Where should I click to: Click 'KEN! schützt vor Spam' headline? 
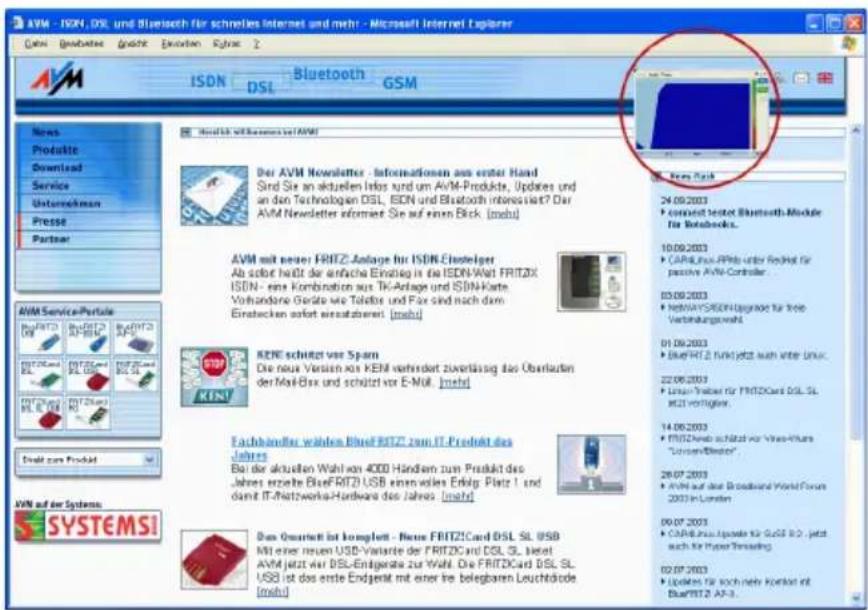point(318,355)
